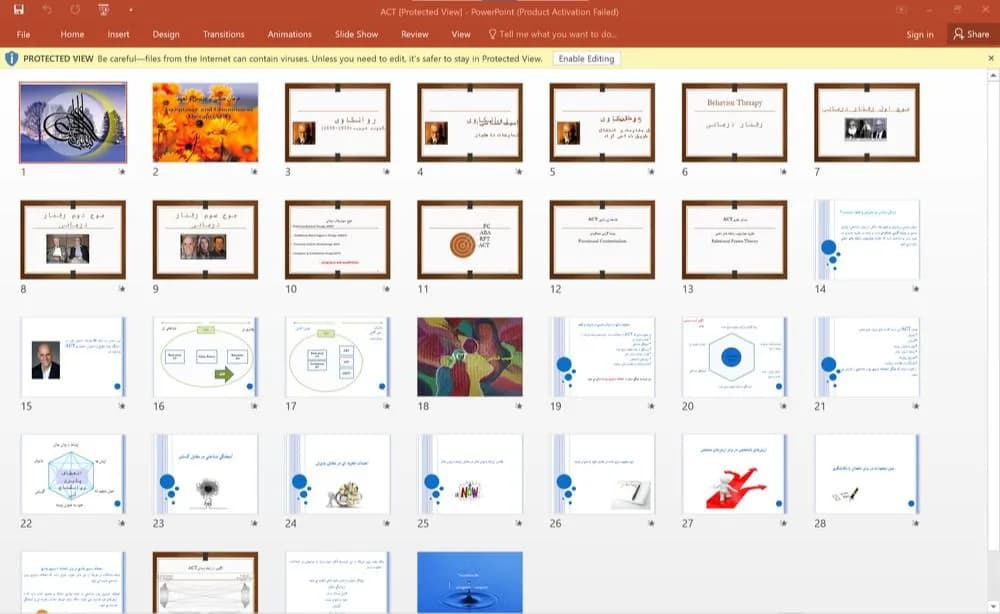Select the 'Behavior Therapy' slide 6 thumbnail

pos(735,122)
